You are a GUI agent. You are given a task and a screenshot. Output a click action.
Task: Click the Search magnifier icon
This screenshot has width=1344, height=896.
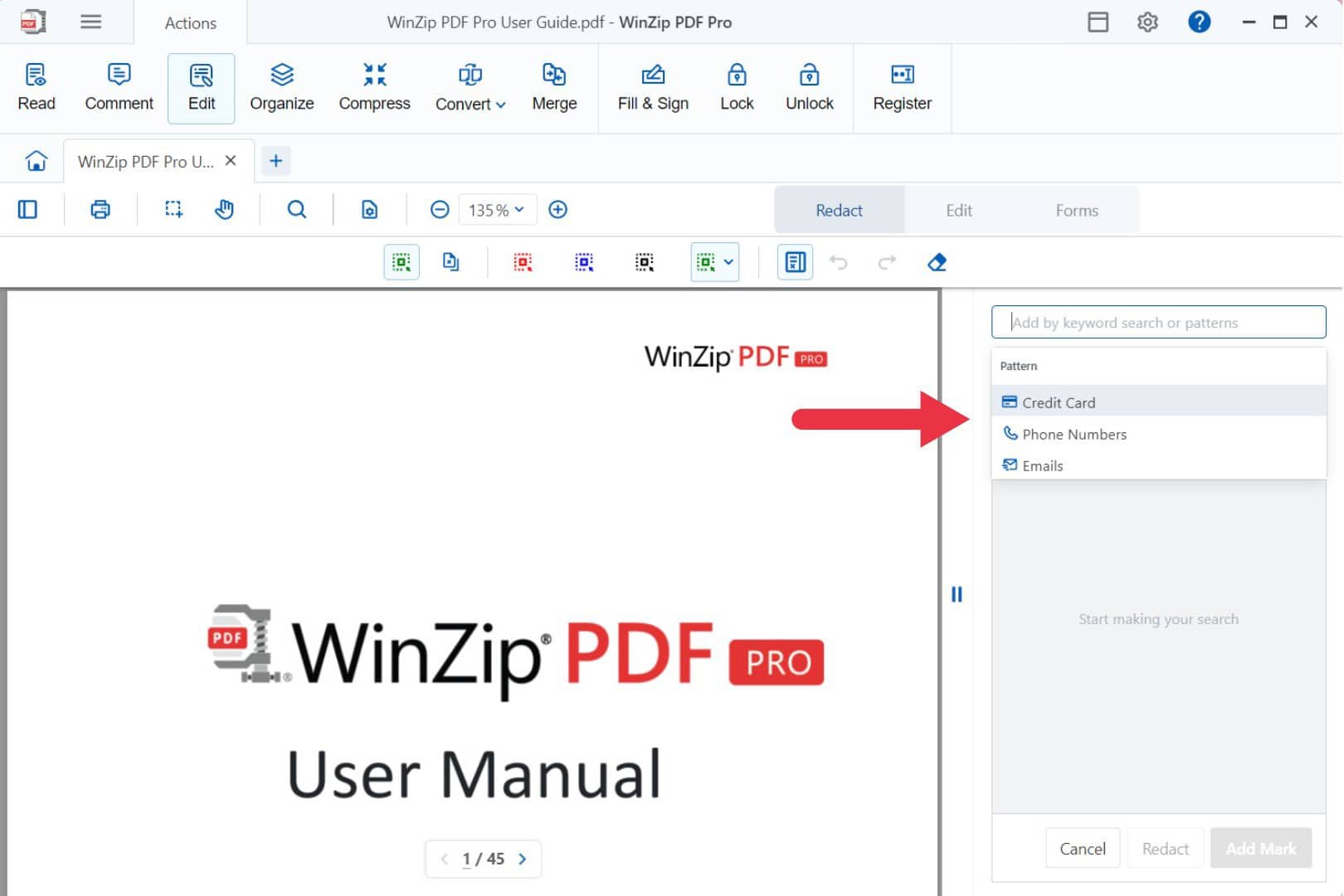[x=296, y=209]
